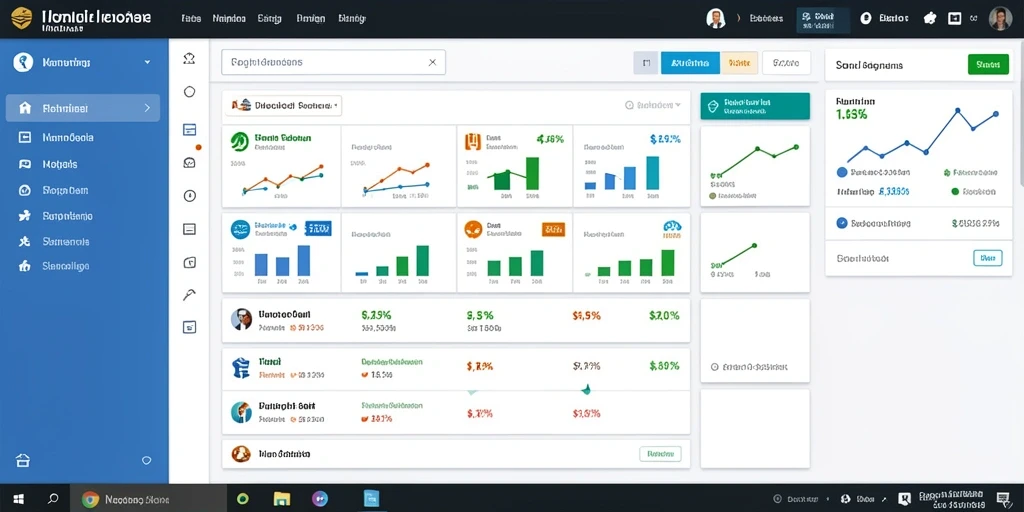Screen dimensions: 1024x512
Task: Clear the search field with the X icon
Action: tap(432, 63)
